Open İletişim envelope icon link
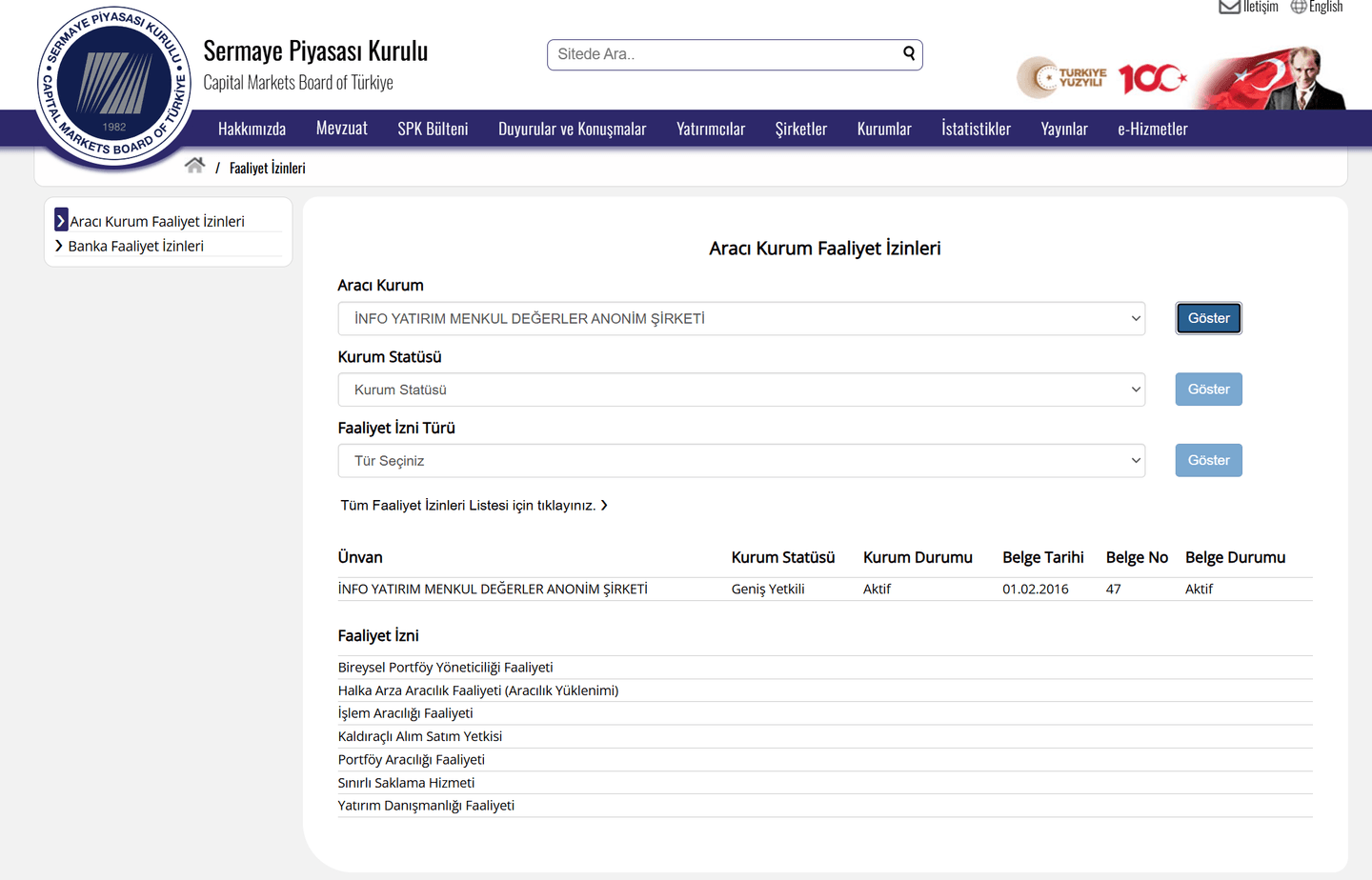 [1229, 8]
